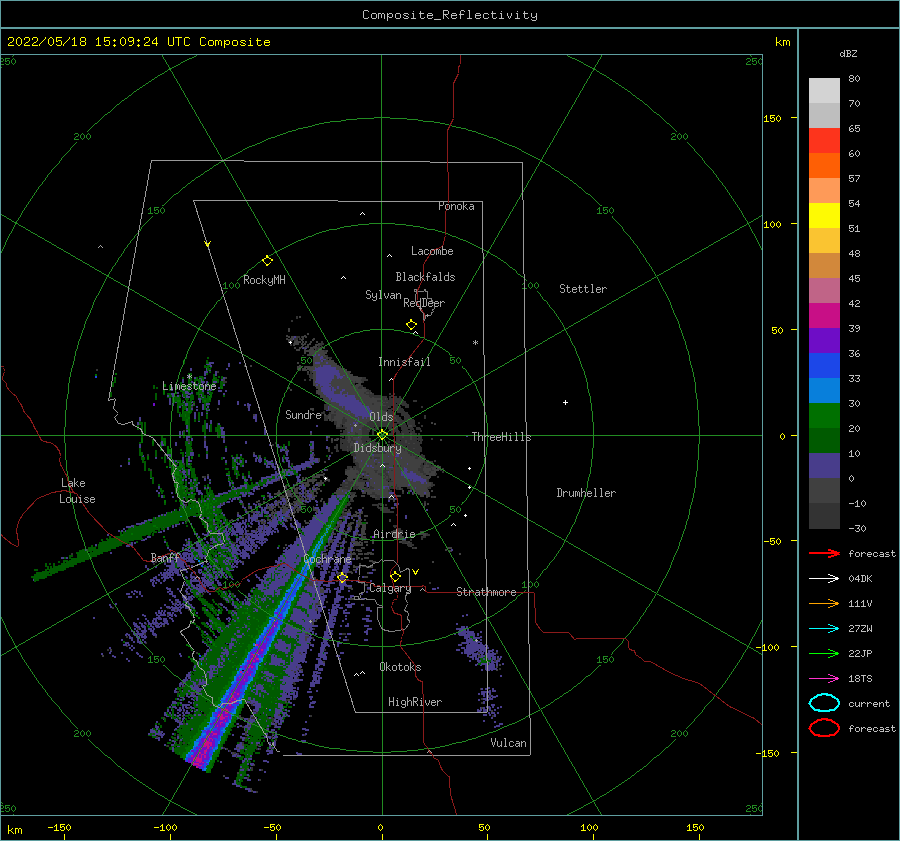This screenshot has height=841, width=900.
Task: Click the current legend text
Action: pyautogui.click(x=869, y=704)
